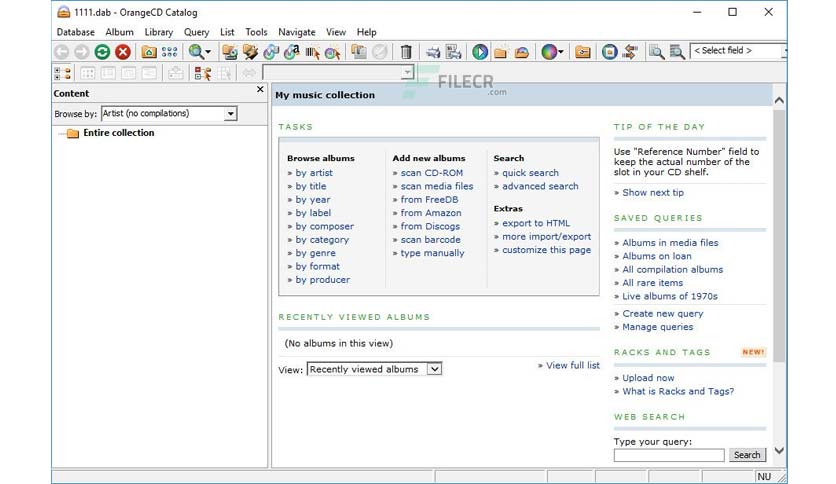Click Live albums of 1970s link
The image size is (836, 484).
tap(670, 296)
